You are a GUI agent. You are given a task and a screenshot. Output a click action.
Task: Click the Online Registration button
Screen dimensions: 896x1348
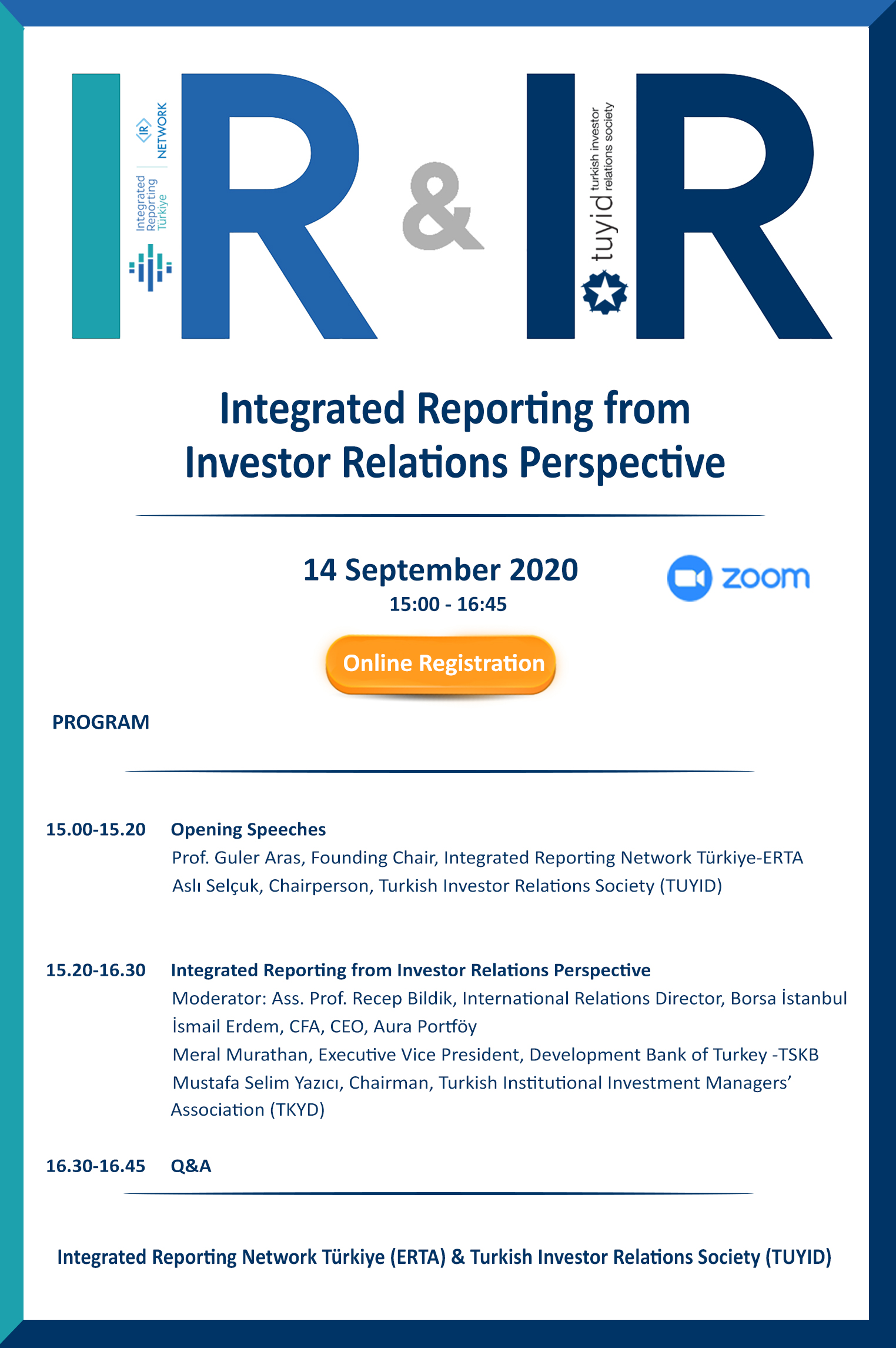[x=441, y=665]
